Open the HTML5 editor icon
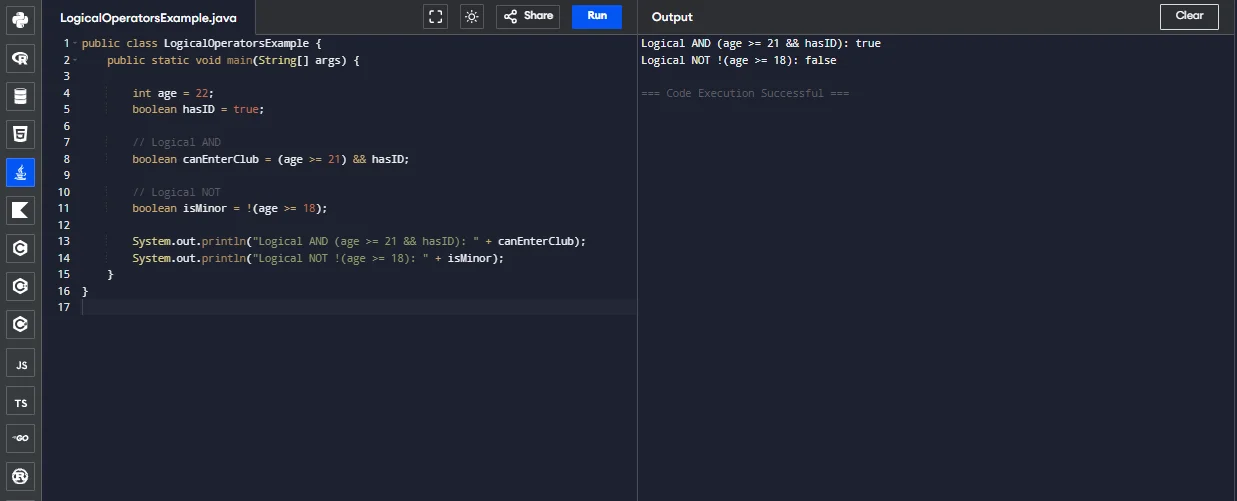The width and height of the screenshot is (1237, 501). [20, 134]
